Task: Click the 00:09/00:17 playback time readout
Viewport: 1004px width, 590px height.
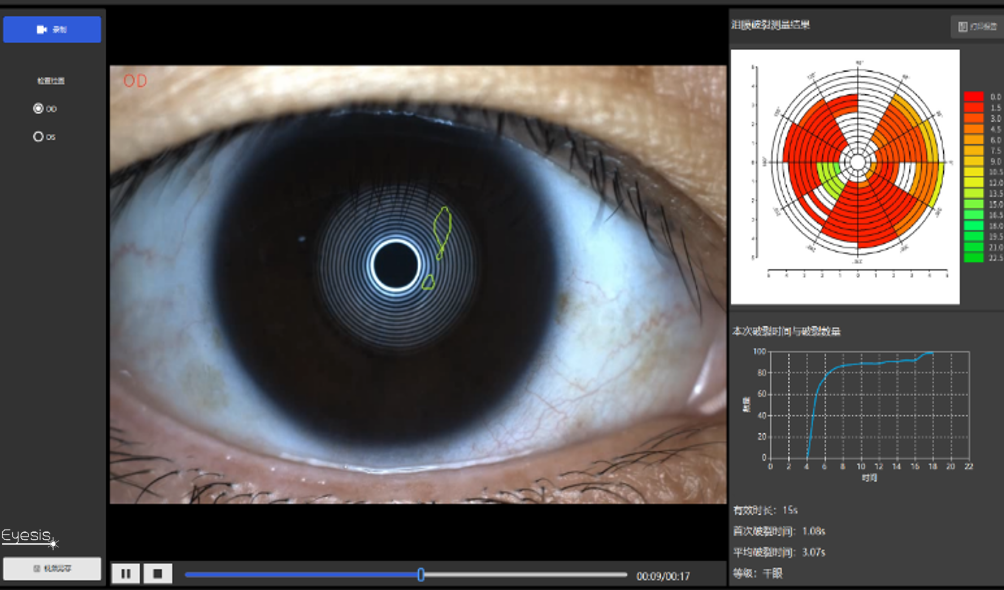Action: coord(663,577)
